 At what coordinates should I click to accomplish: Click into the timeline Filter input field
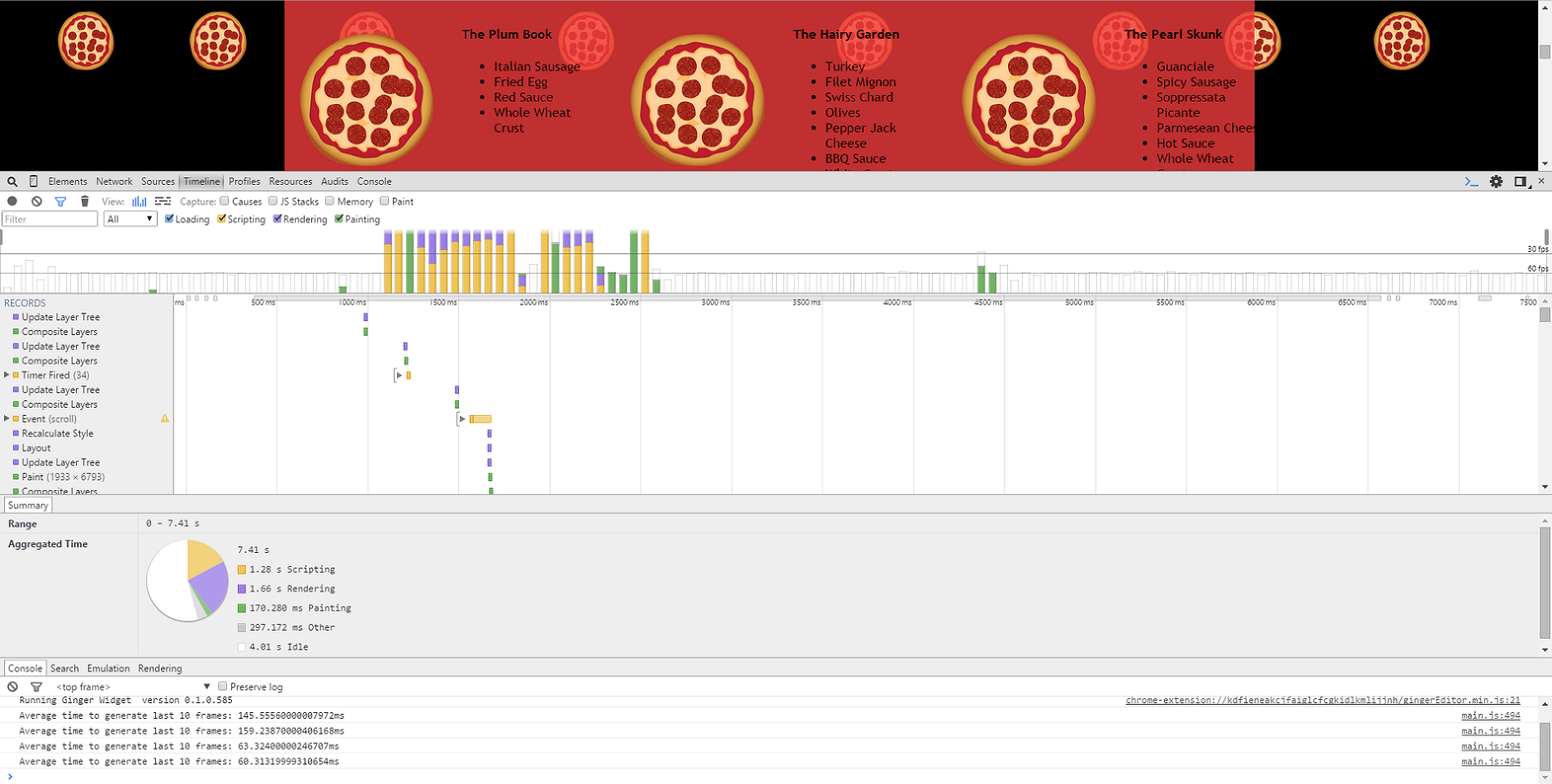pyautogui.click(x=50, y=219)
